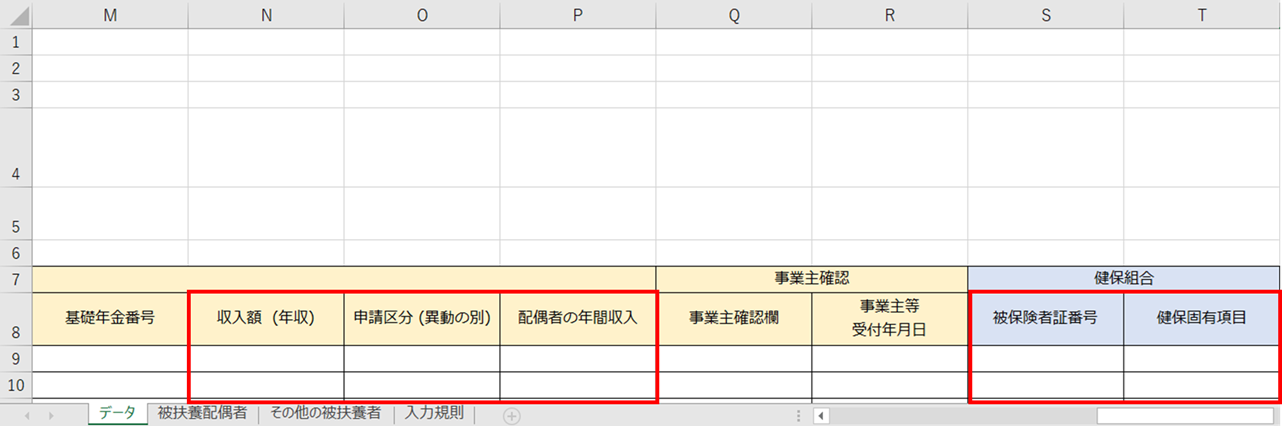Select column R header
This screenshot has height=426, width=1282.
890,15
